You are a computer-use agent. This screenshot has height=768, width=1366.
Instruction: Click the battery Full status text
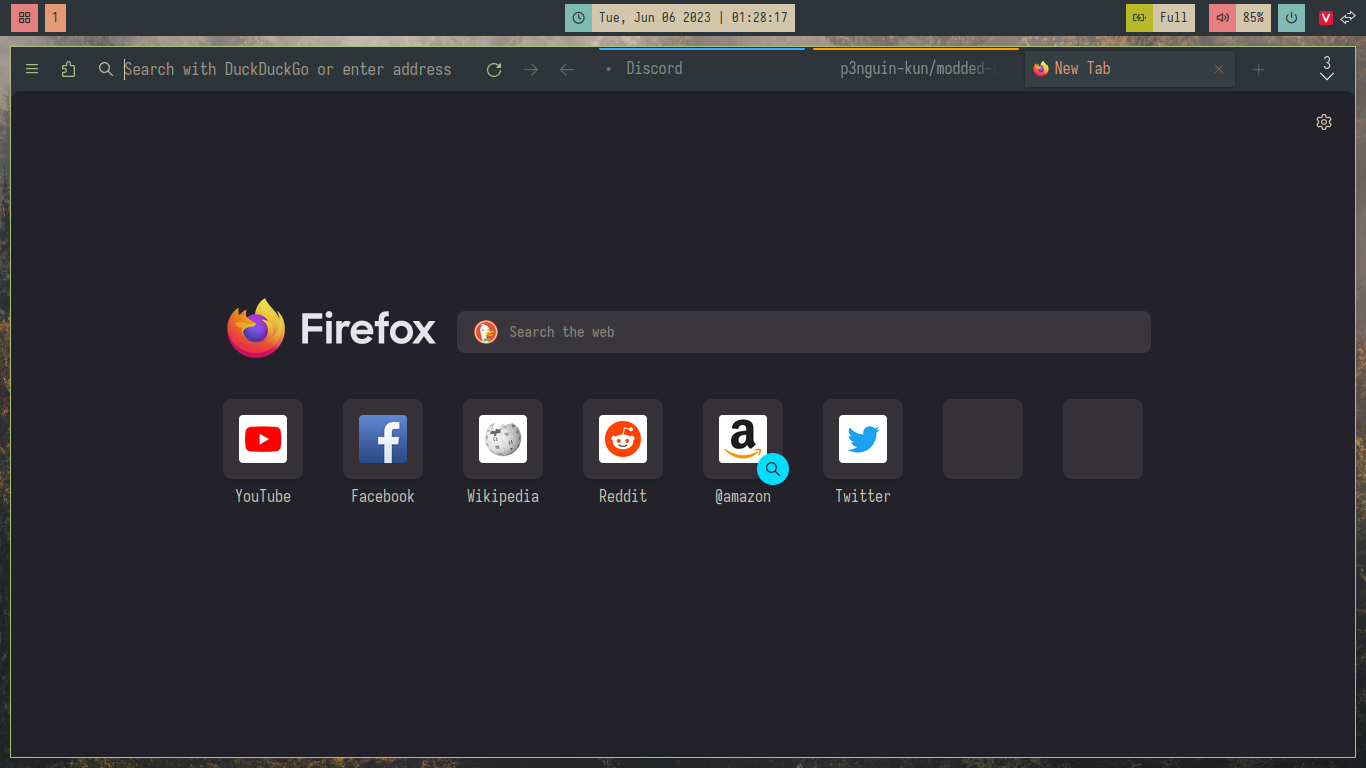tap(1174, 18)
